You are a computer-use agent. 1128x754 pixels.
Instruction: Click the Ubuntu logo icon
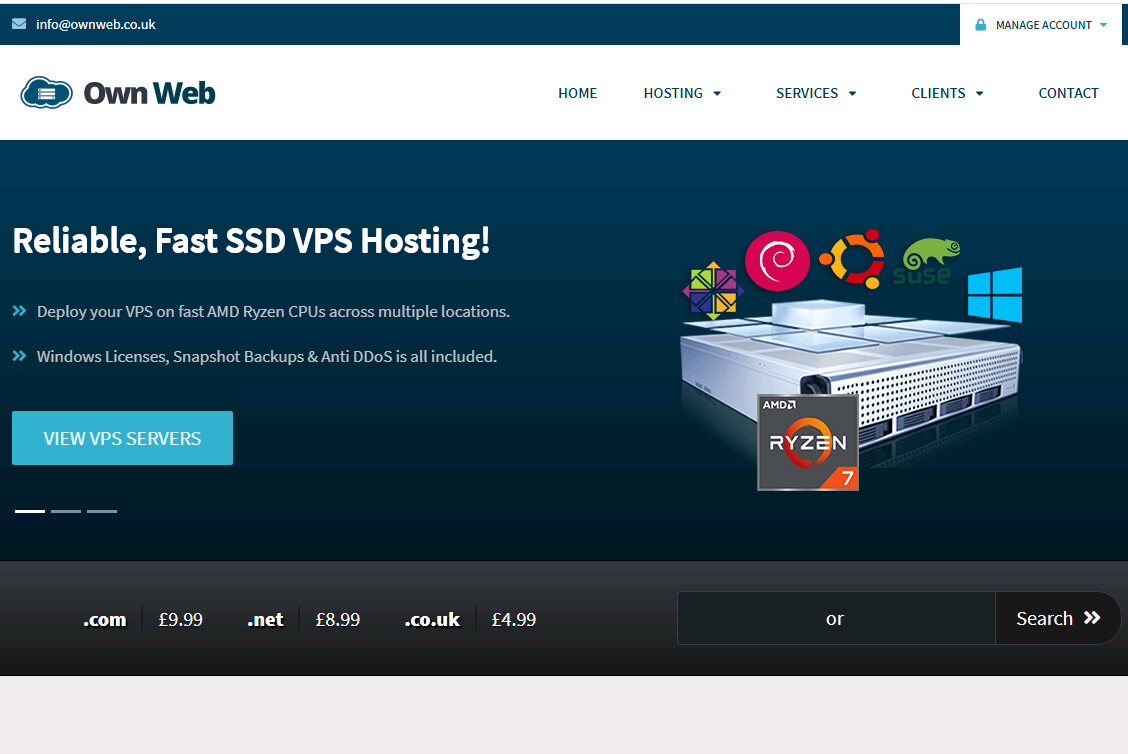853,259
